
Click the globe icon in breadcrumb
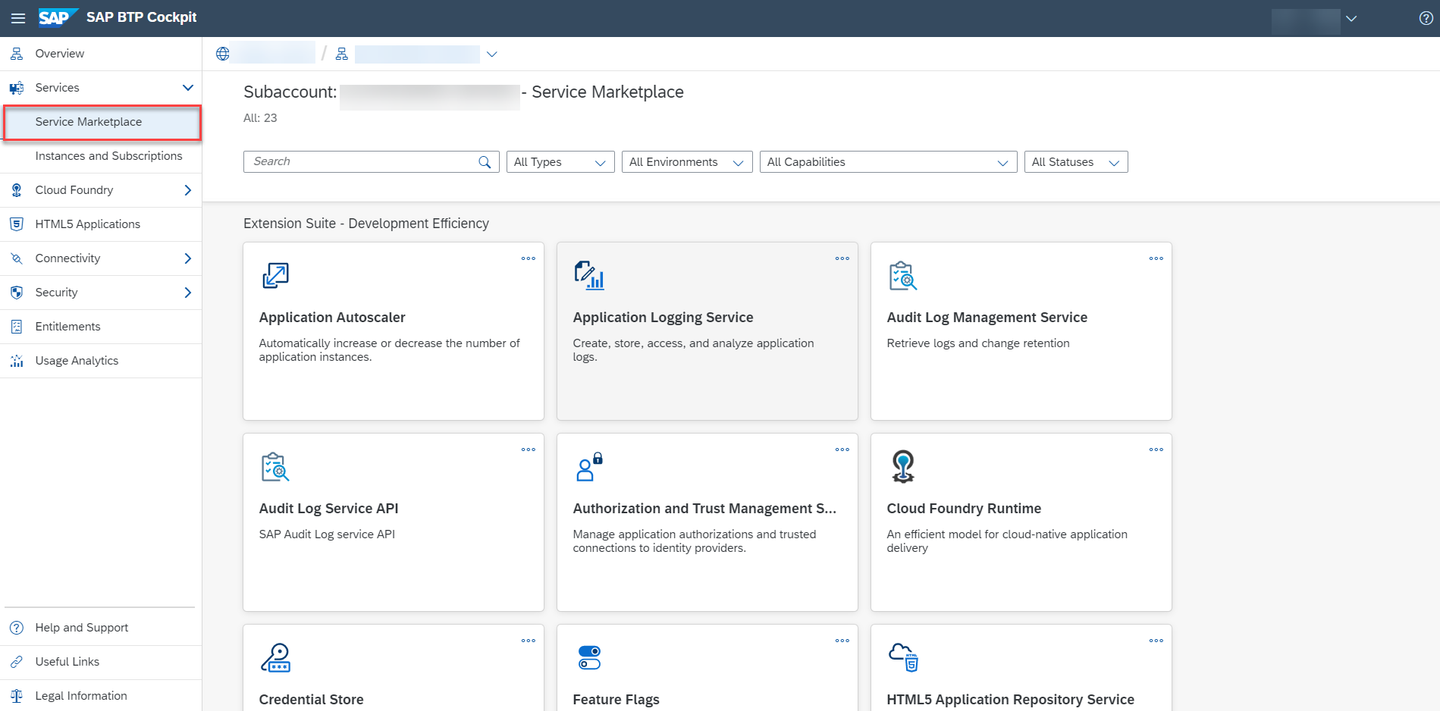[x=223, y=54]
